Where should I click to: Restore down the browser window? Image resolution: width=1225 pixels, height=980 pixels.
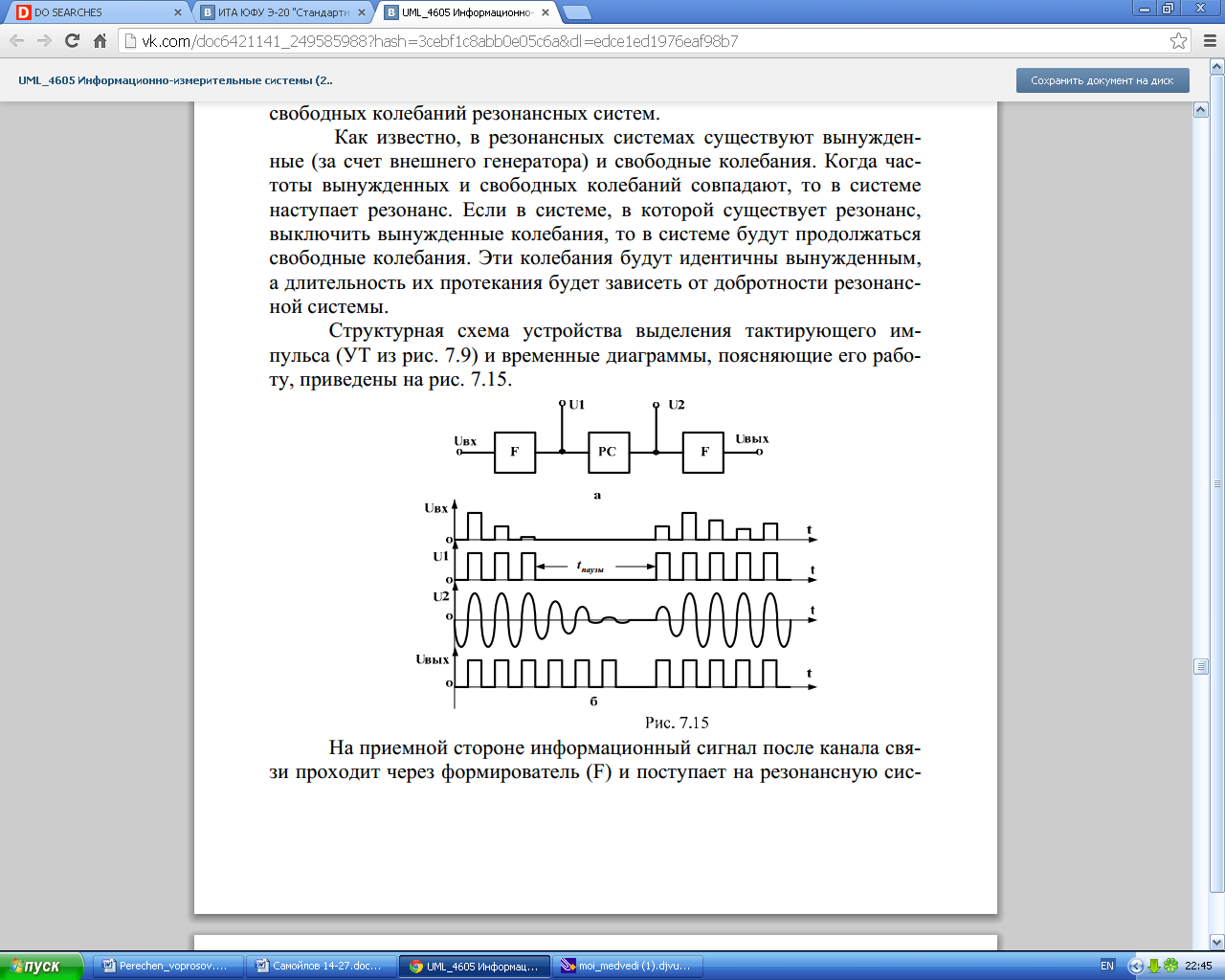[x=1169, y=9]
